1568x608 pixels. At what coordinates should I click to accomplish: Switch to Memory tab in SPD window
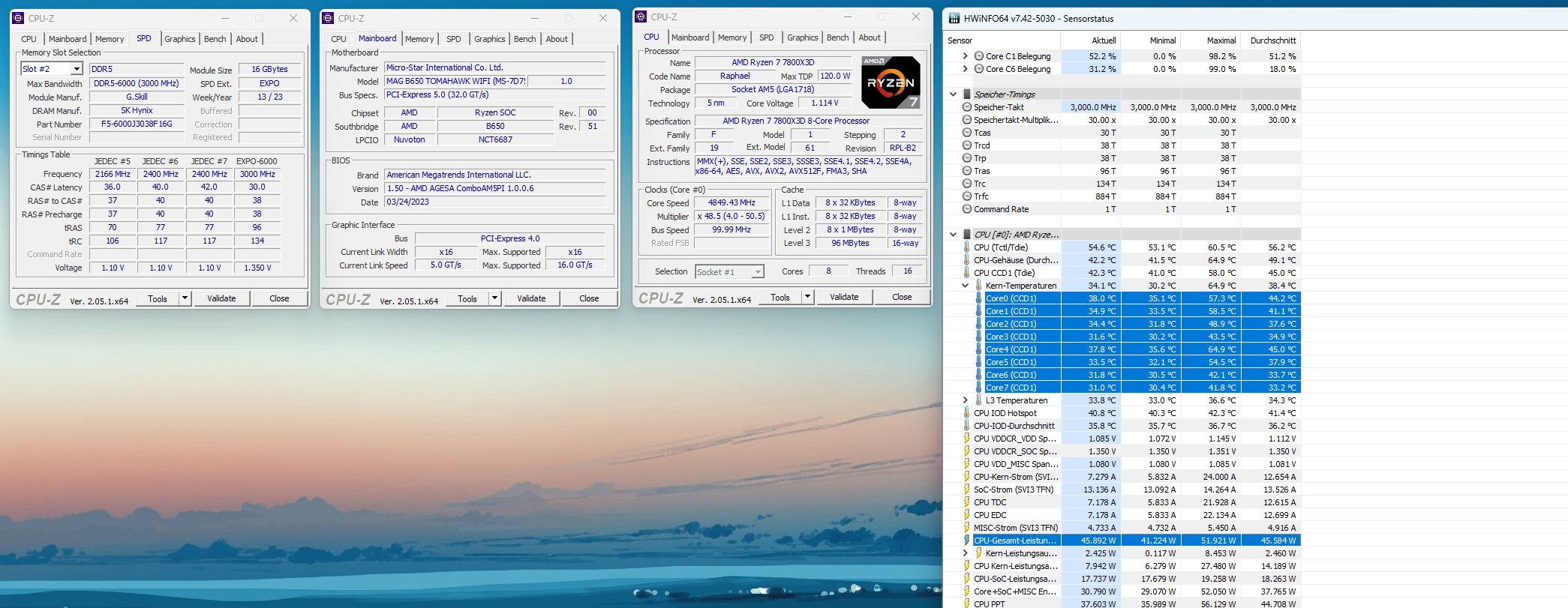coord(110,39)
